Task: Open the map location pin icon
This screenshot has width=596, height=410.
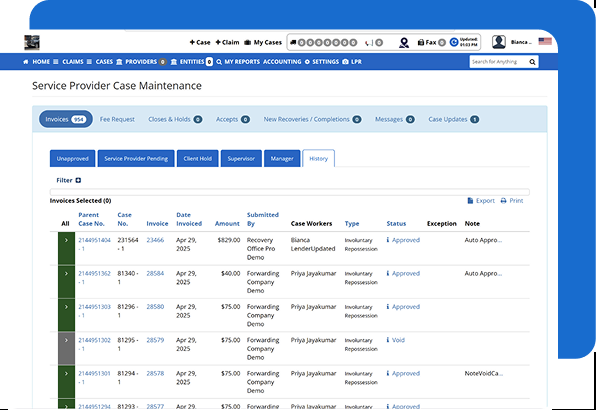Action: 404,43
